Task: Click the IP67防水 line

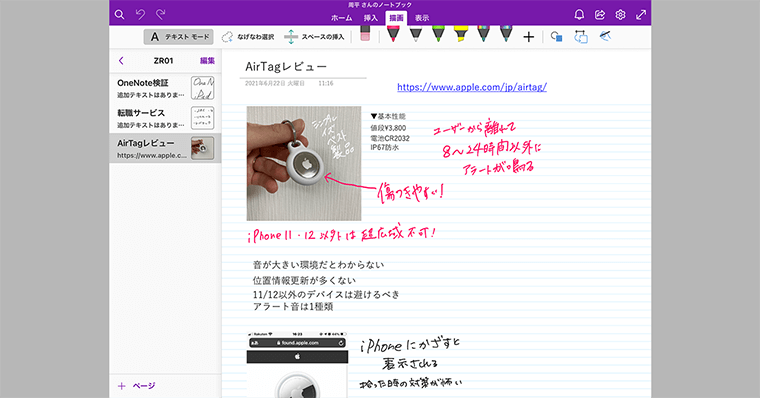Action: point(385,147)
